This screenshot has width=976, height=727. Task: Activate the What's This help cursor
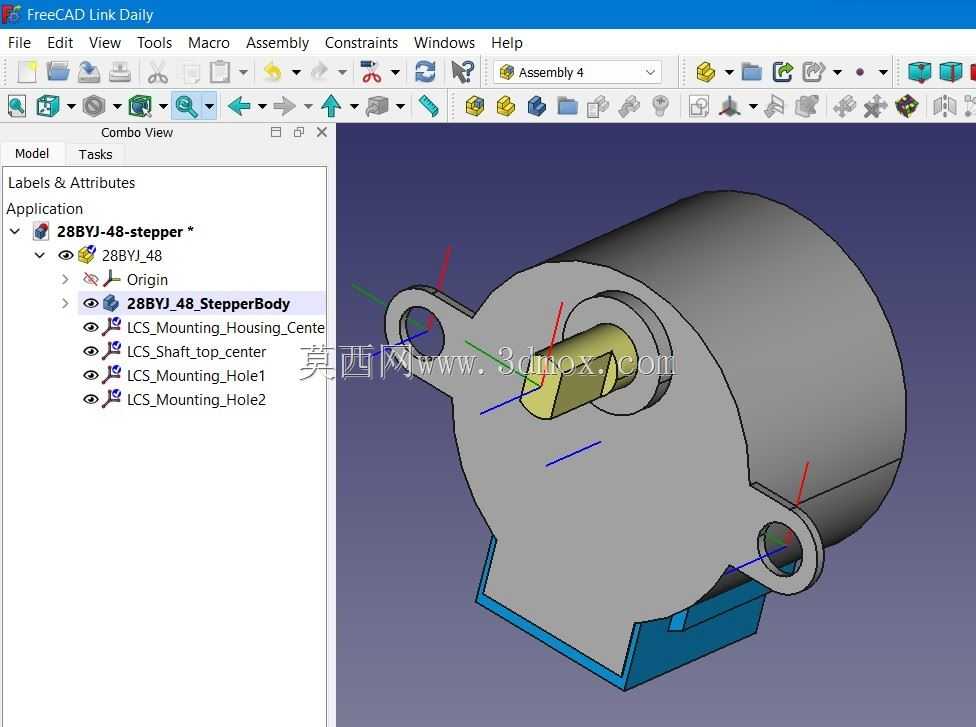[462, 72]
